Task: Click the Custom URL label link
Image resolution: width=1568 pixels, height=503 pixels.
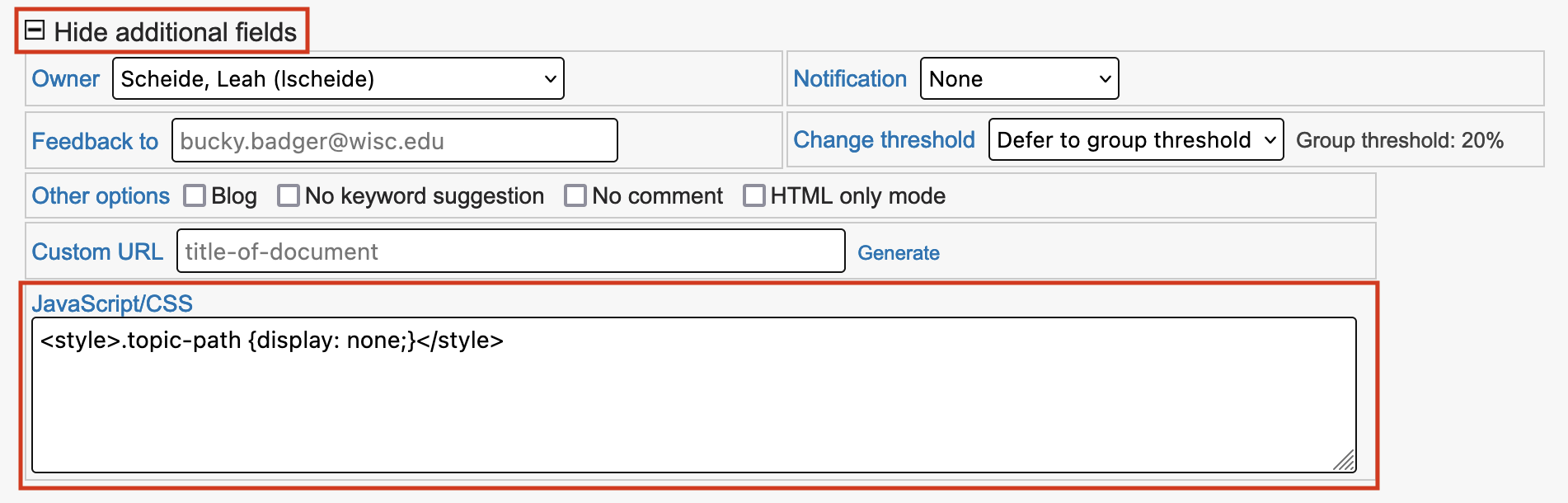Action: tap(97, 251)
